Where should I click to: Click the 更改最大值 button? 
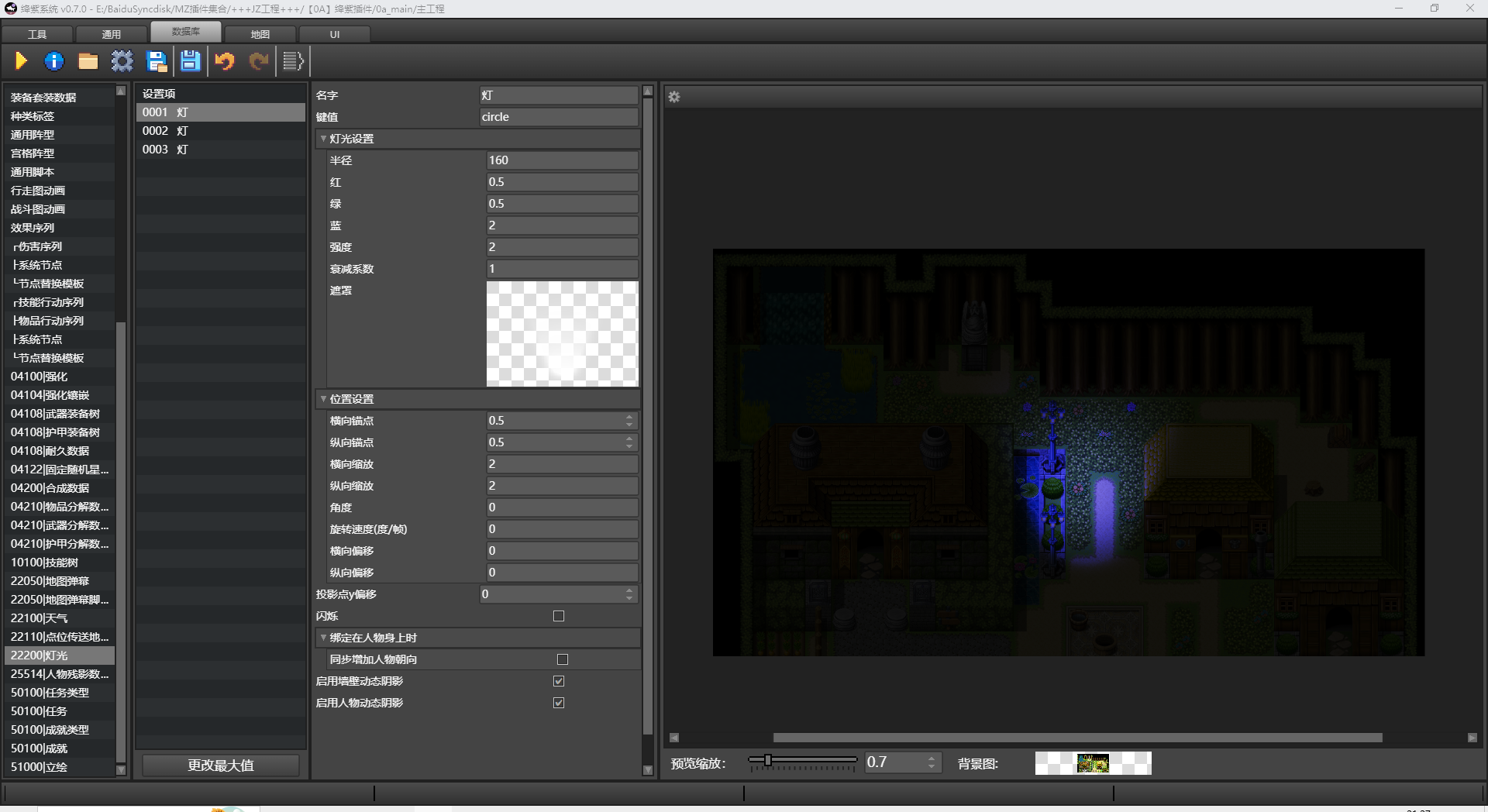click(221, 766)
